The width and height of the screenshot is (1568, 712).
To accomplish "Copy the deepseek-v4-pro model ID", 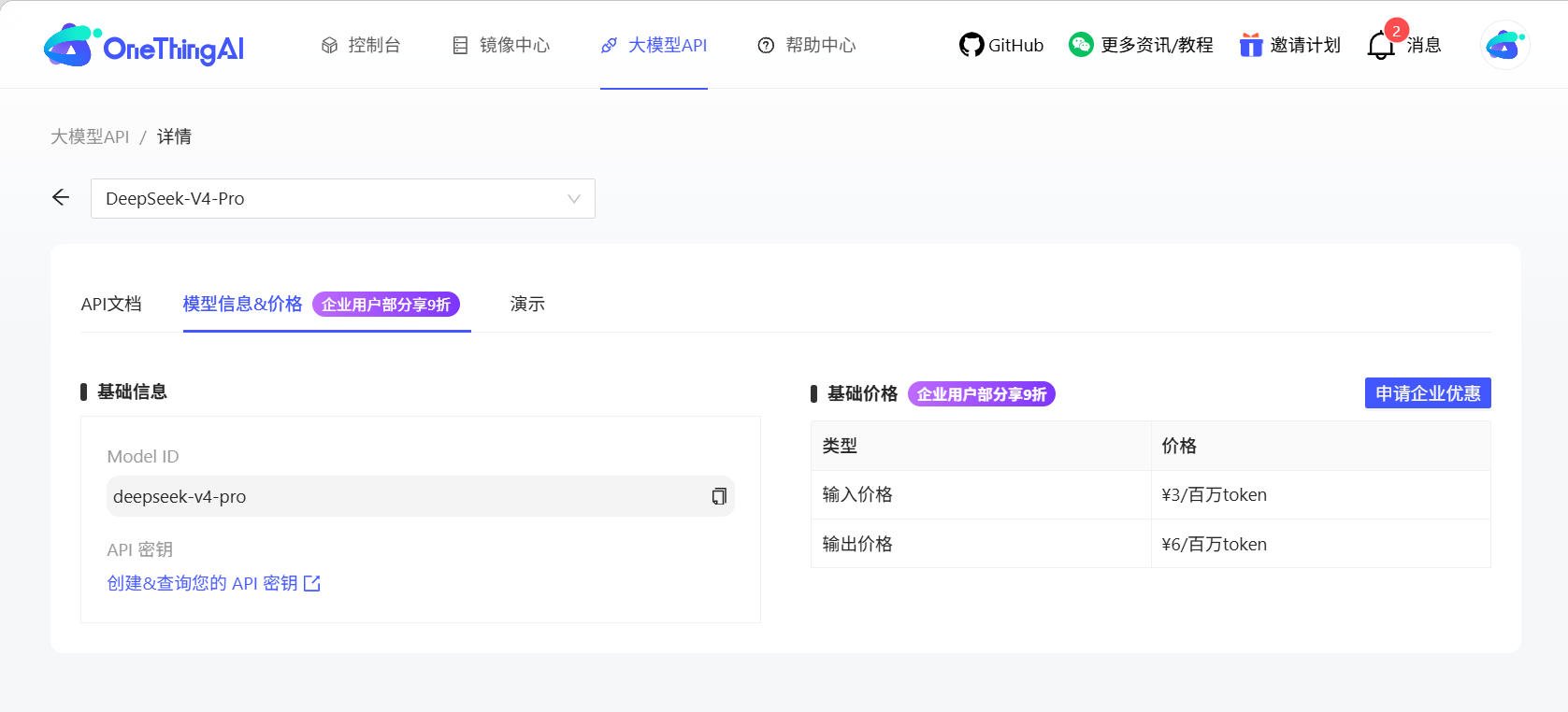I will pyautogui.click(x=719, y=496).
